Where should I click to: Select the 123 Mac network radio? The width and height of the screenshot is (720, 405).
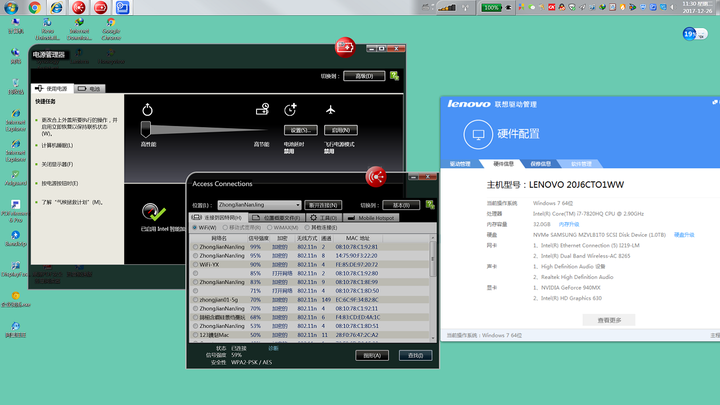coord(196,335)
